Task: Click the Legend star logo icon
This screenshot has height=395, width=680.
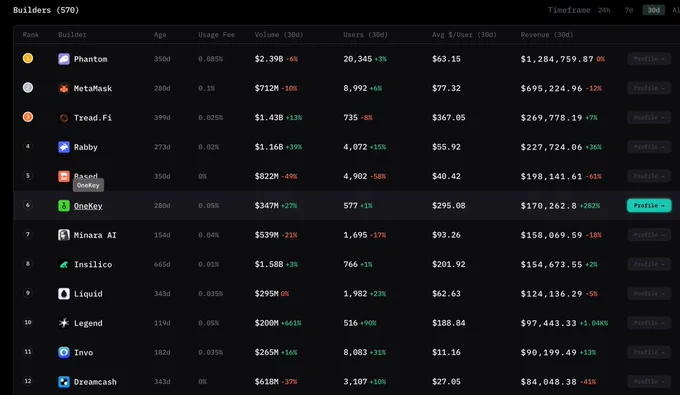Action: pos(64,323)
